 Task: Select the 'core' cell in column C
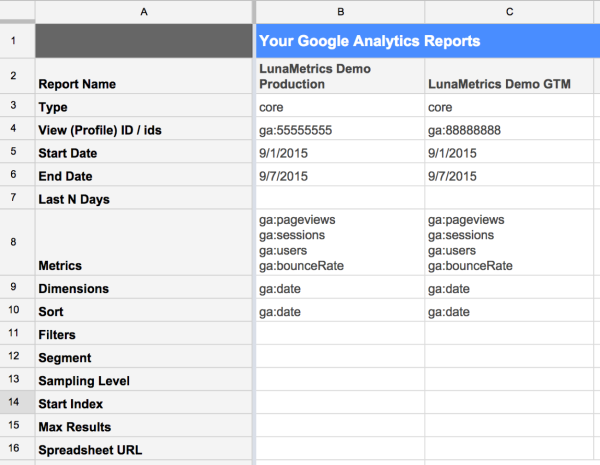point(509,105)
